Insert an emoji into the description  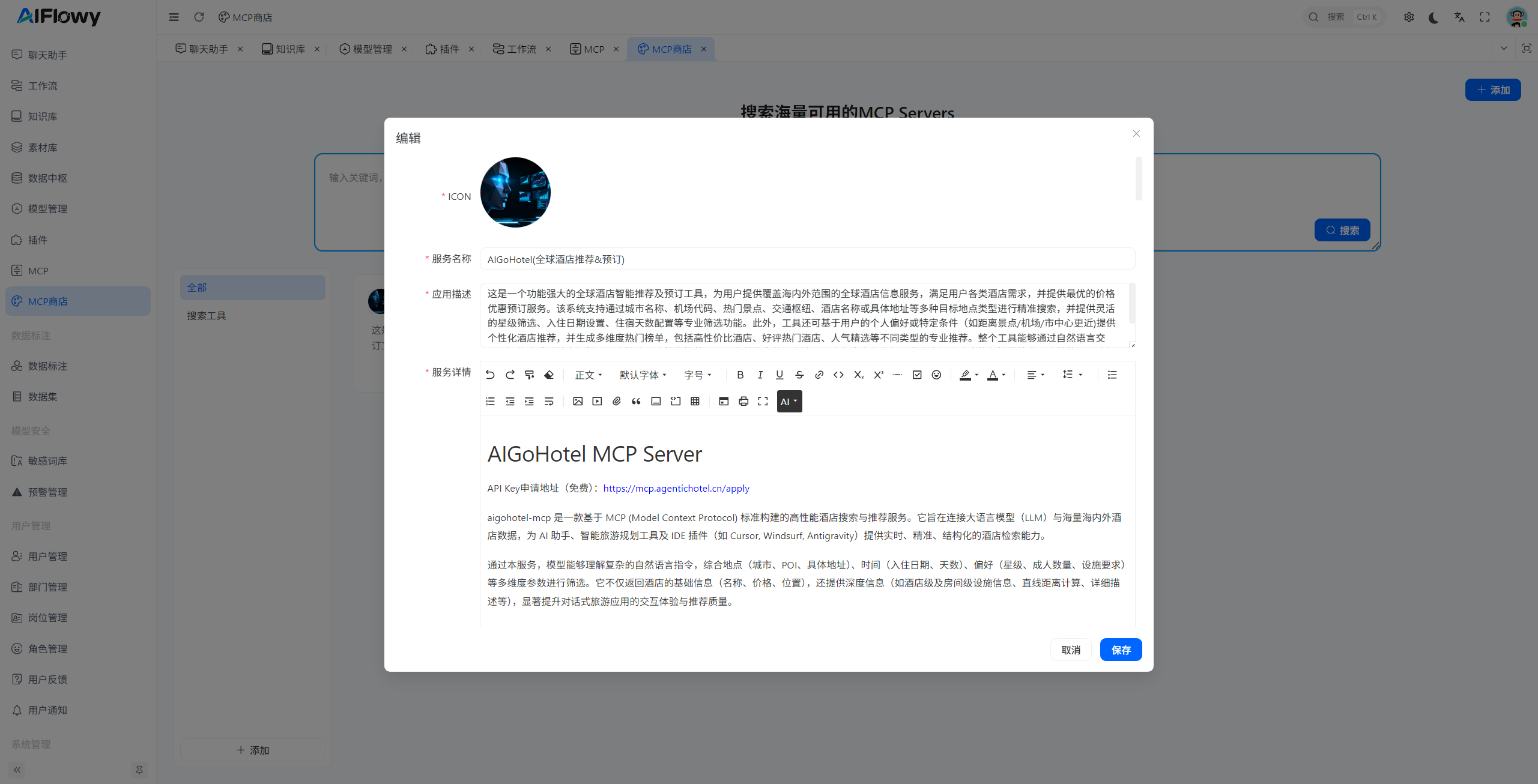pyautogui.click(x=936, y=375)
